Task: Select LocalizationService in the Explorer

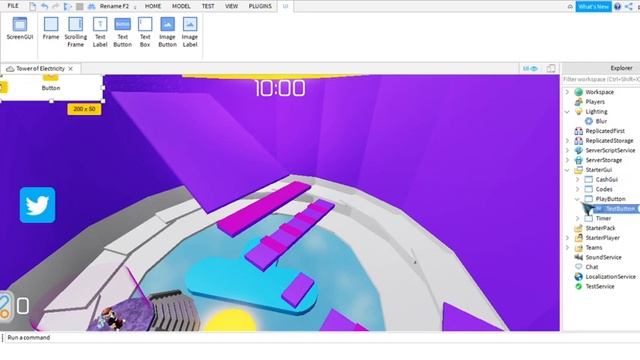Action: tap(611, 277)
